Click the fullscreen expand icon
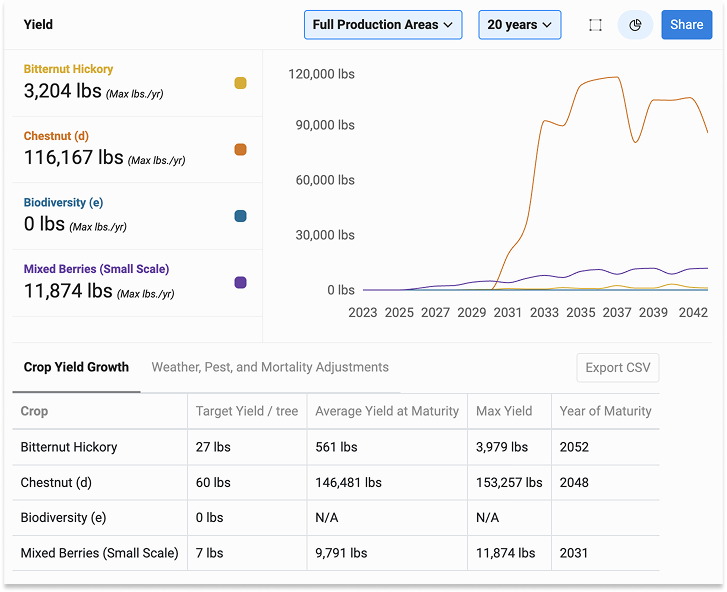The width and height of the screenshot is (727, 592). pos(595,25)
